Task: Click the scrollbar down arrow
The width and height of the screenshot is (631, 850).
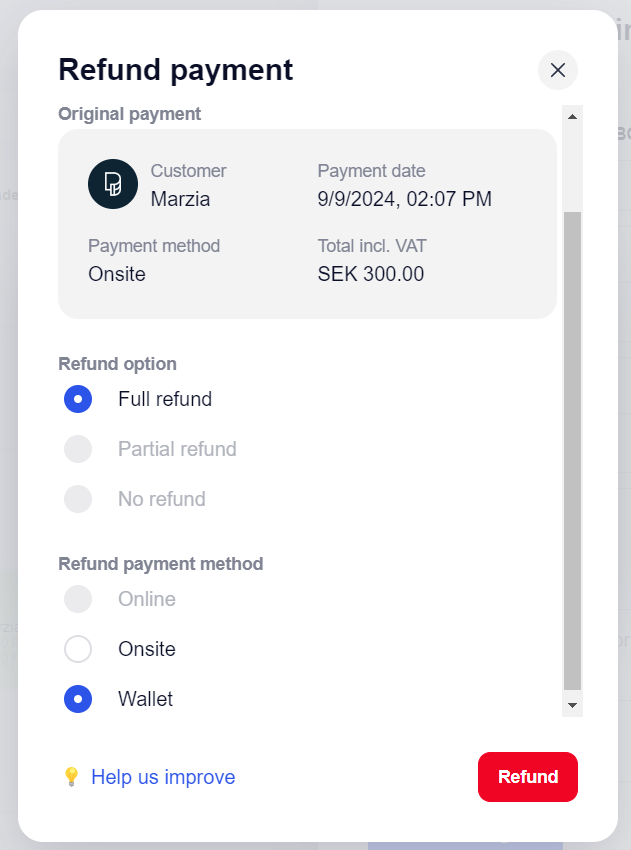Action: coord(573,705)
